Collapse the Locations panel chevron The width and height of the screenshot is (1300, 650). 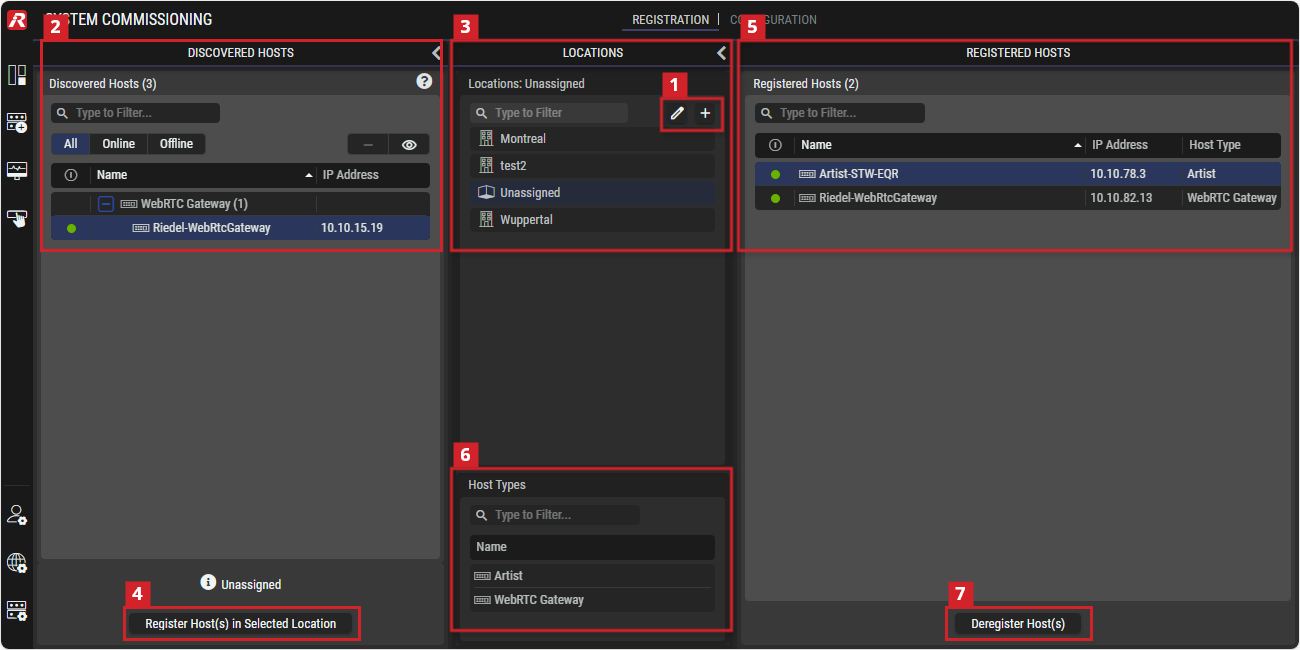click(722, 53)
